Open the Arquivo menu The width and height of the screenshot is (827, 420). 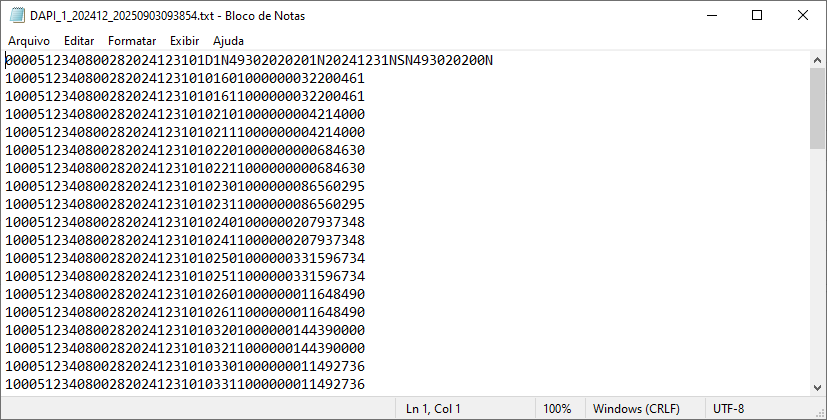tap(29, 41)
